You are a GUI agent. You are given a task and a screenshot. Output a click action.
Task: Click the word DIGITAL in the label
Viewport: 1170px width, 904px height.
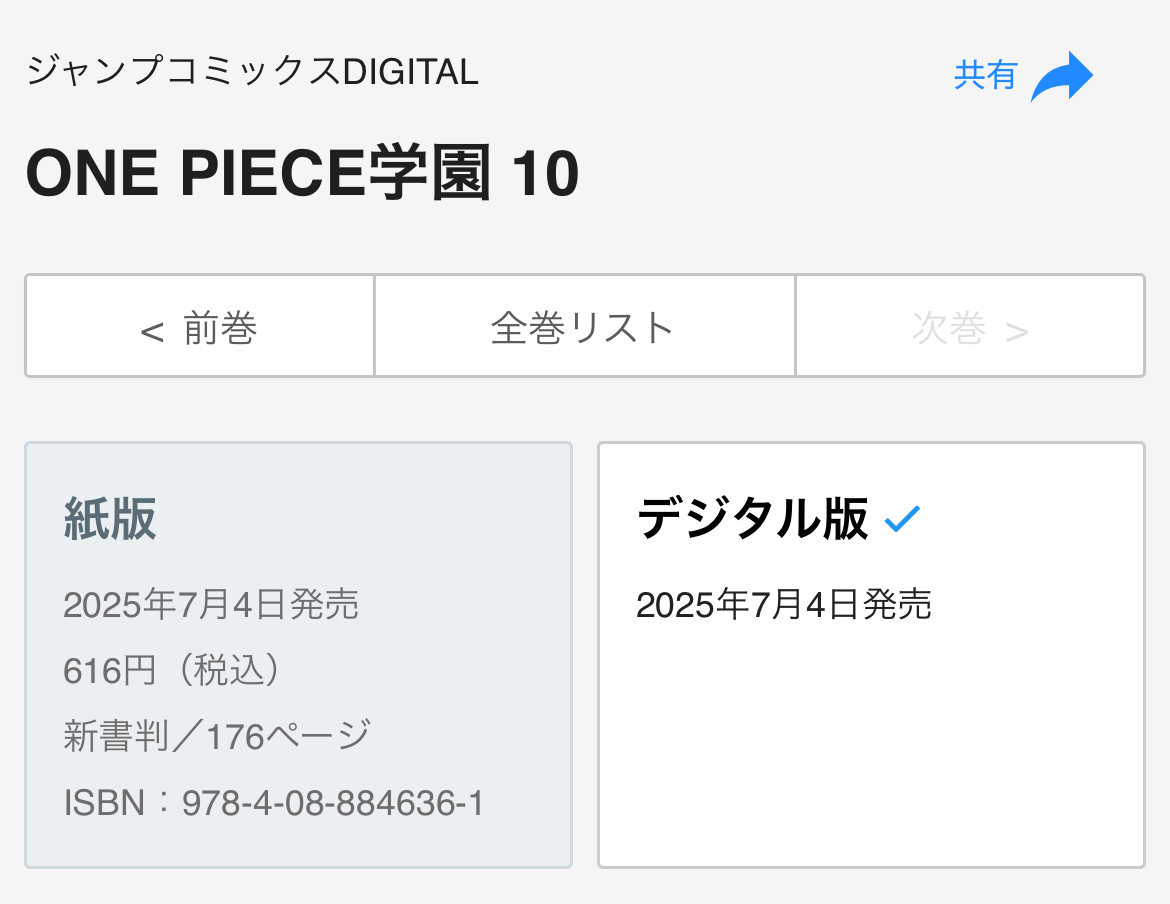tap(411, 72)
